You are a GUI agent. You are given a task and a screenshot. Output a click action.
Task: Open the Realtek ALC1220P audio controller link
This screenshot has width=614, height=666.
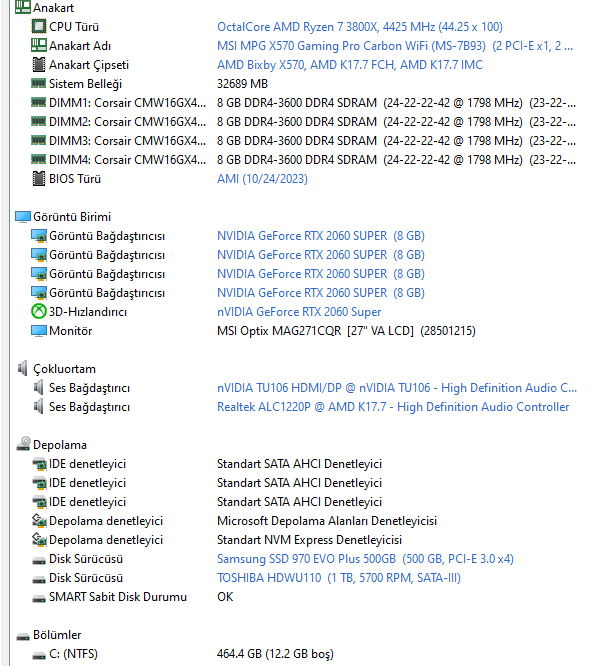(x=393, y=407)
